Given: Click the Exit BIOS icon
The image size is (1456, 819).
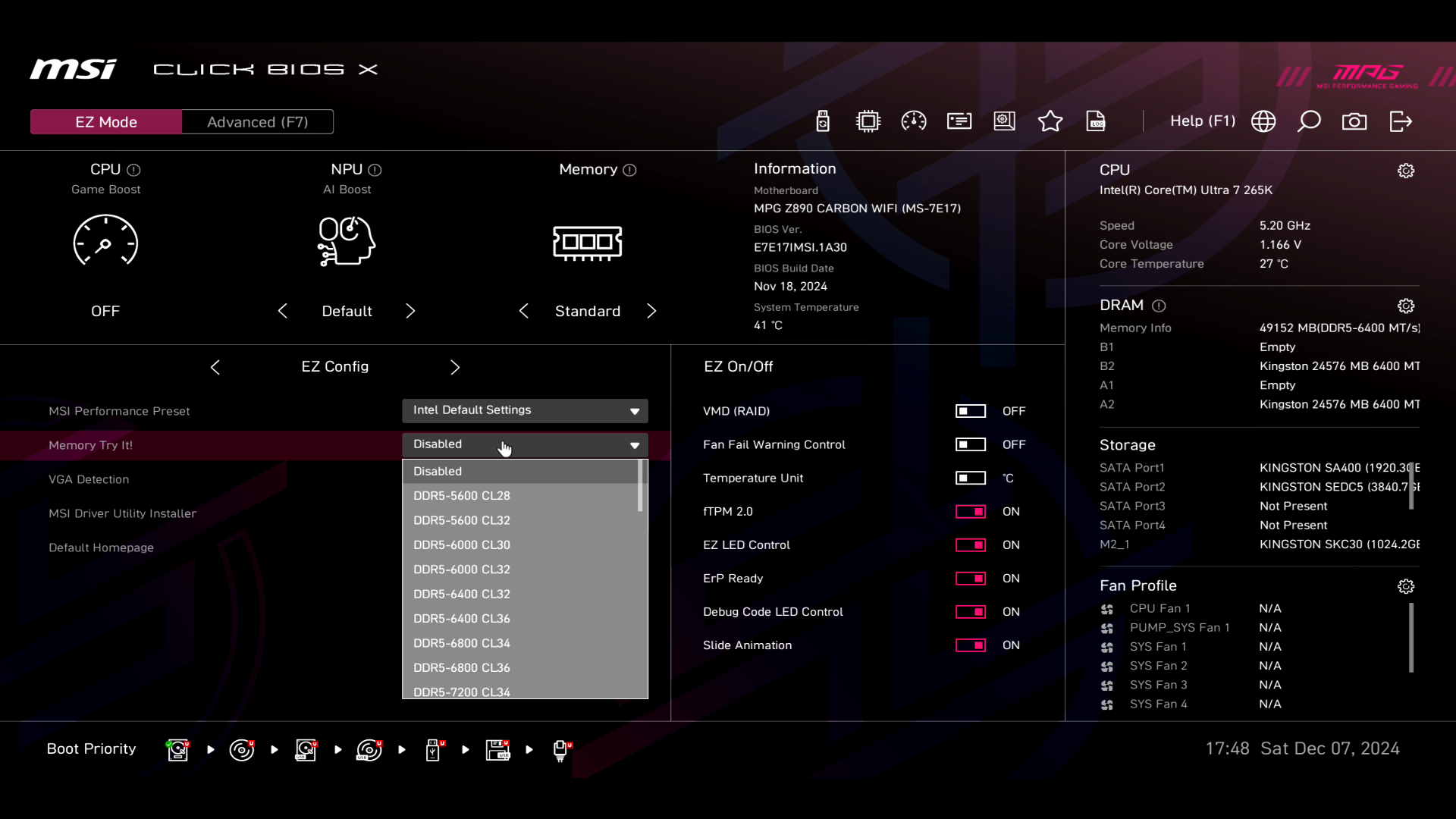Looking at the screenshot, I should click(x=1401, y=121).
